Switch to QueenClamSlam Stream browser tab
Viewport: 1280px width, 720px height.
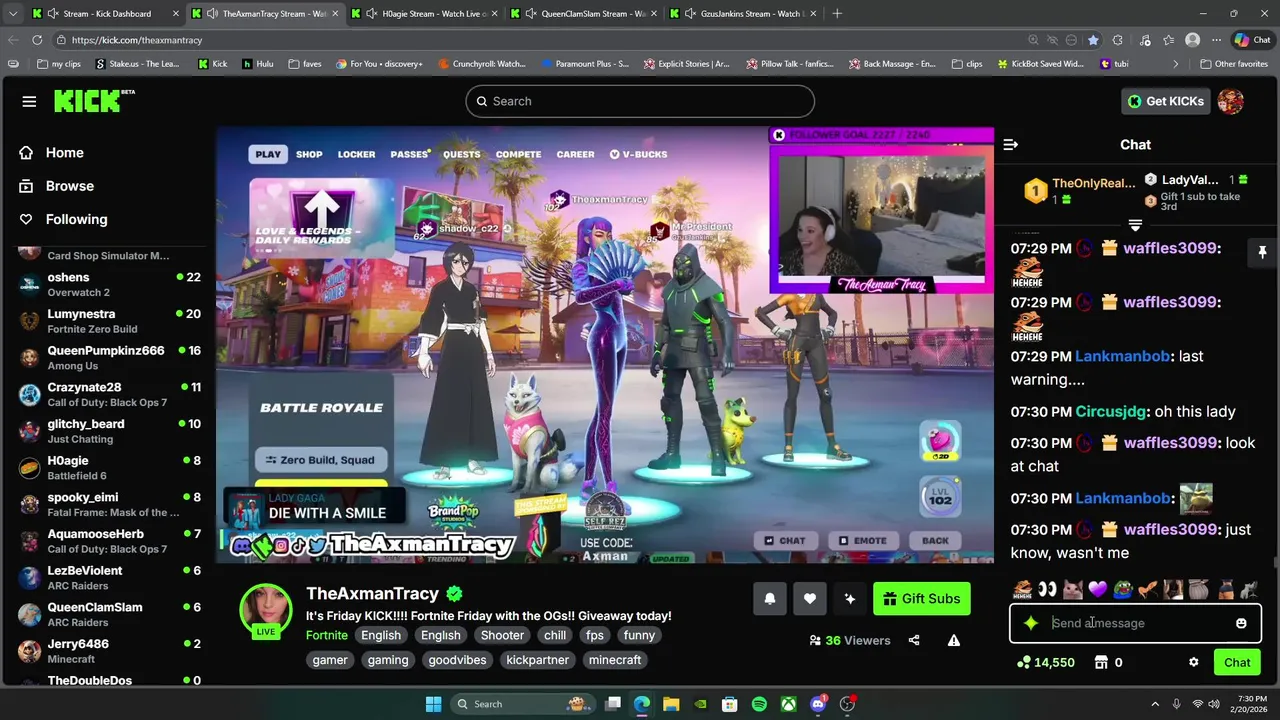(584, 14)
